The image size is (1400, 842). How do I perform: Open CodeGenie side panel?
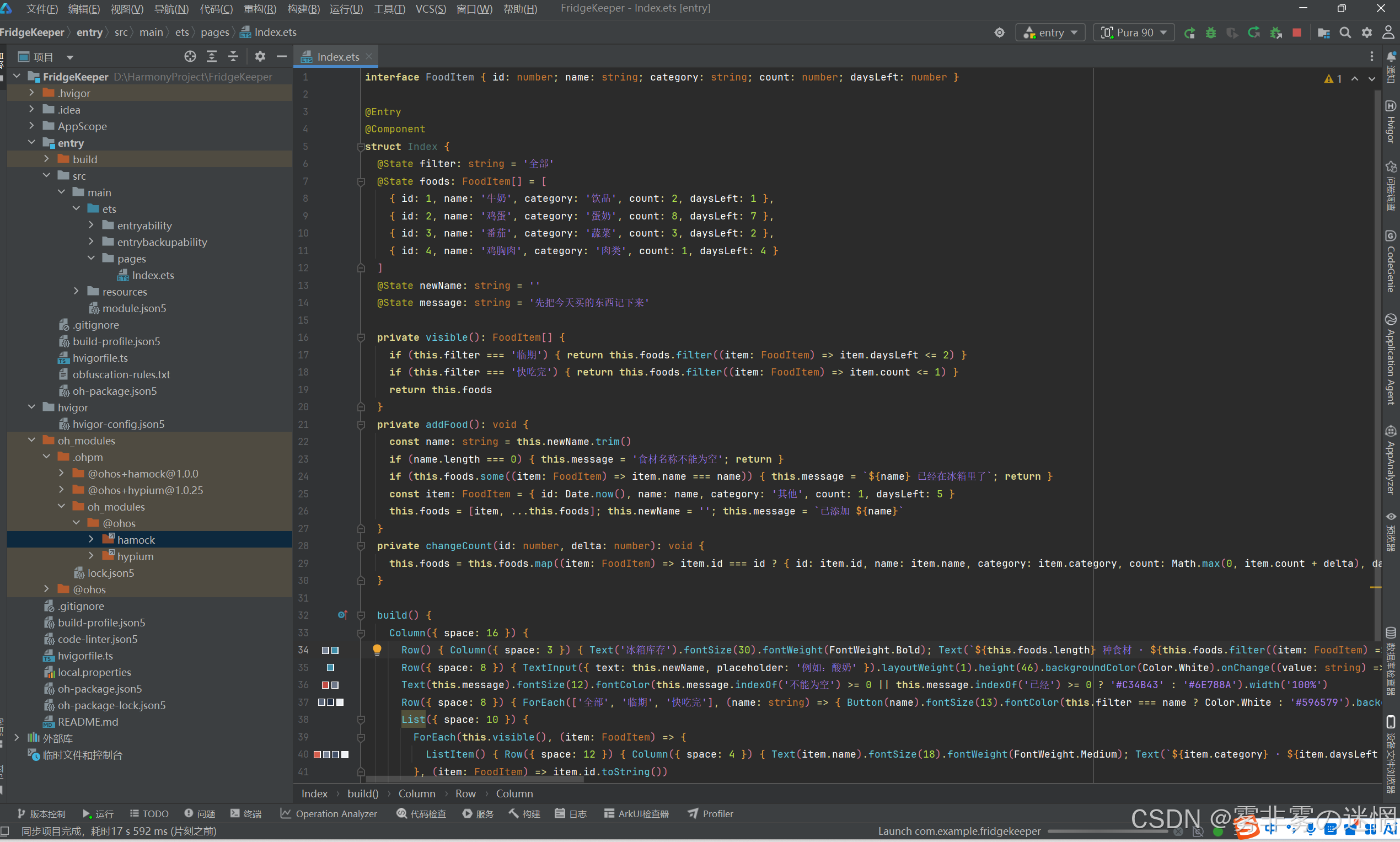[x=1391, y=261]
